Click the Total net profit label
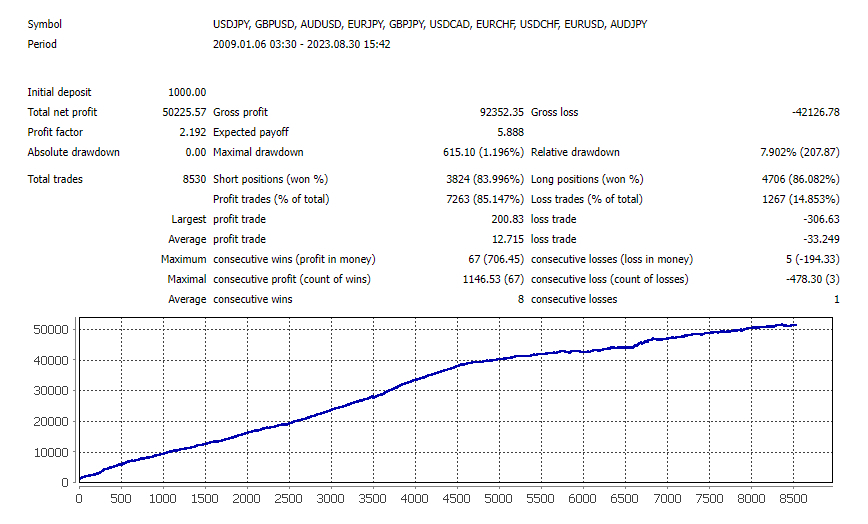Image resolution: width=868 pixels, height=524 pixels. pos(62,112)
